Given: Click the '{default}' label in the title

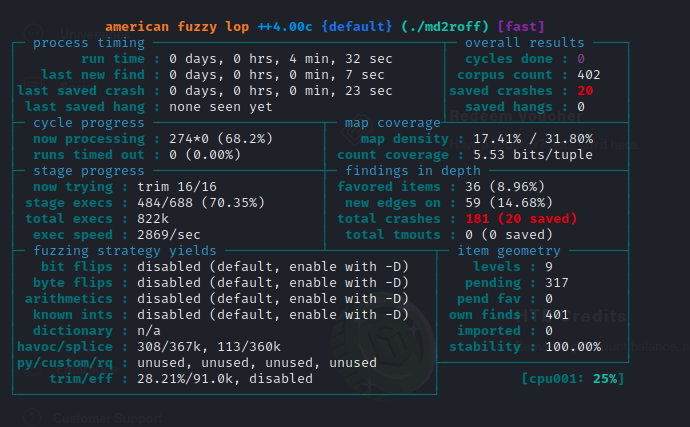Looking at the screenshot, I should pos(356,27).
